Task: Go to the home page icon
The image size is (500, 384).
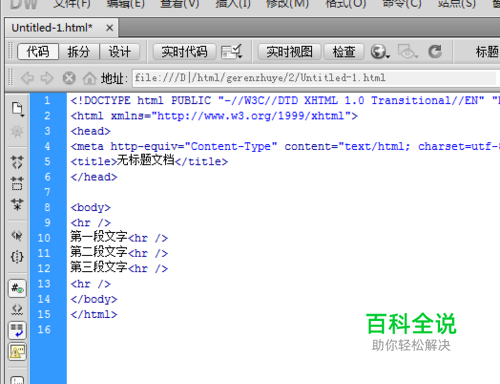Action: (89, 78)
